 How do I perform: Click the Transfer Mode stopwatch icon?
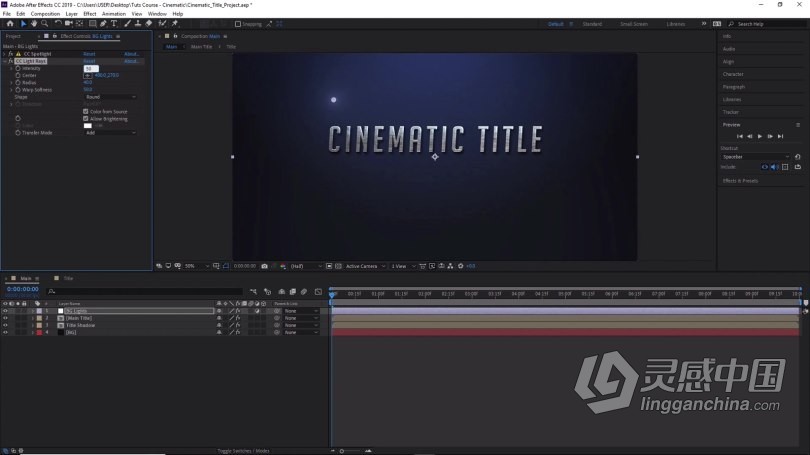pyautogui.click(x=18, y=133)
